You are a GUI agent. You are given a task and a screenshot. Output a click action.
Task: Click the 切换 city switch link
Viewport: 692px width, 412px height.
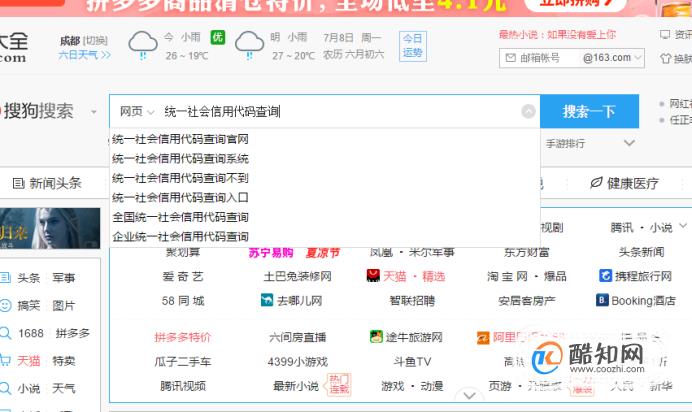pos(95,41)
